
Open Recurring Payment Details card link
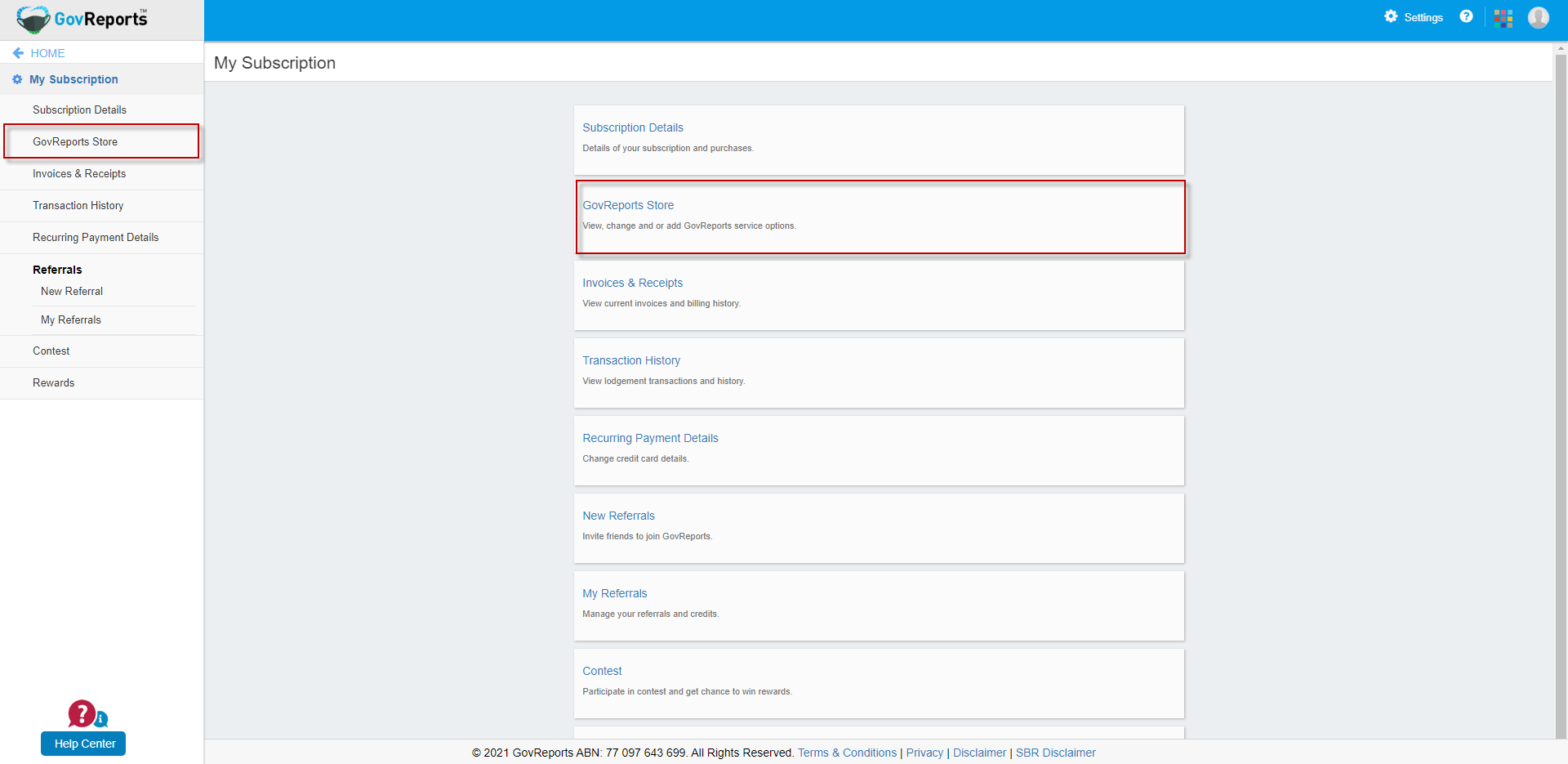click(x=650, y=438)
